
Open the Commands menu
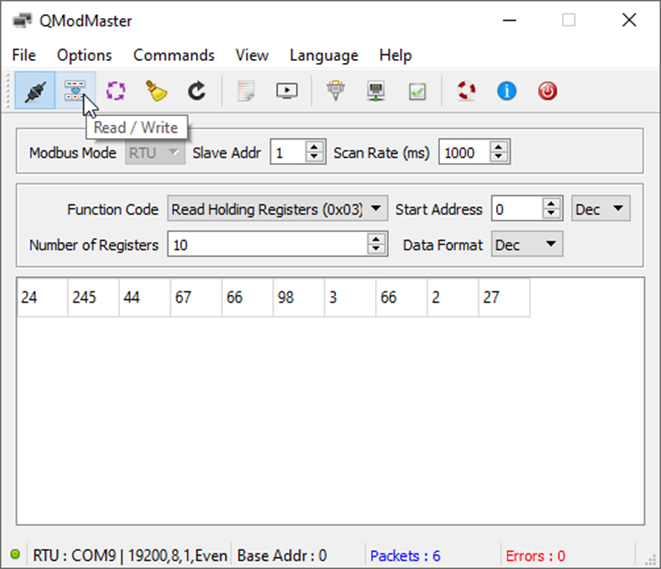[x=174, y=55]
